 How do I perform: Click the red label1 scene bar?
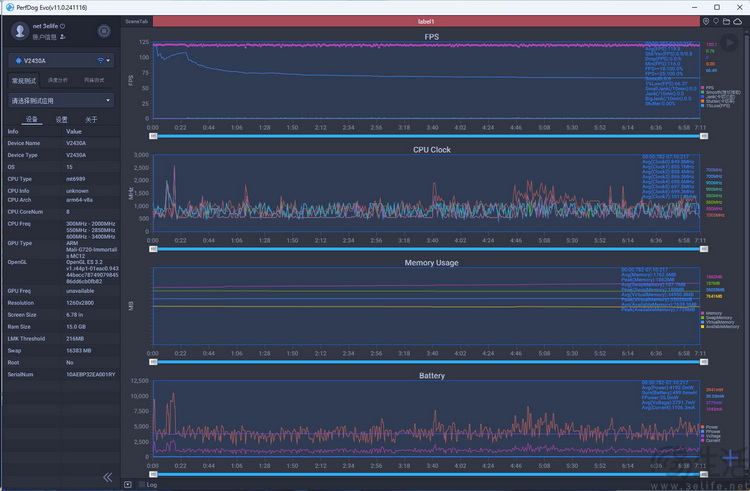pyautogui.click(x=426, y=22)
